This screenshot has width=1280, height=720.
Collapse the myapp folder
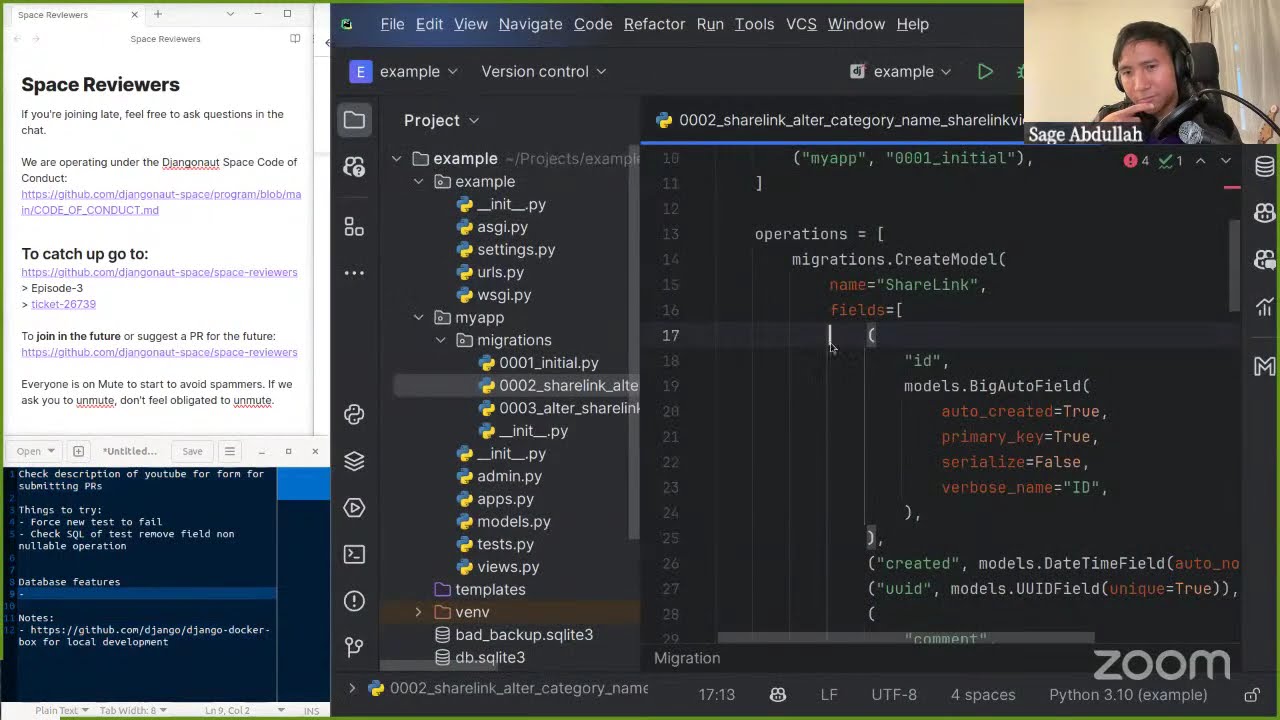click(x=418, y=318)
